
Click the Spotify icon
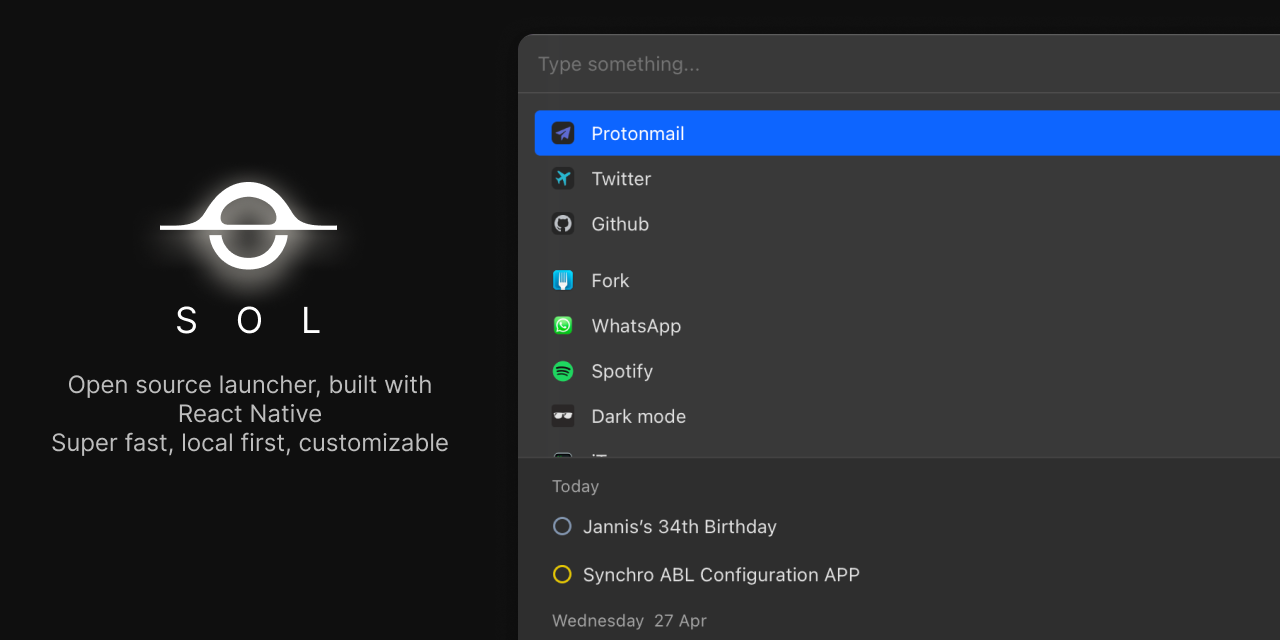click(563, 371)
